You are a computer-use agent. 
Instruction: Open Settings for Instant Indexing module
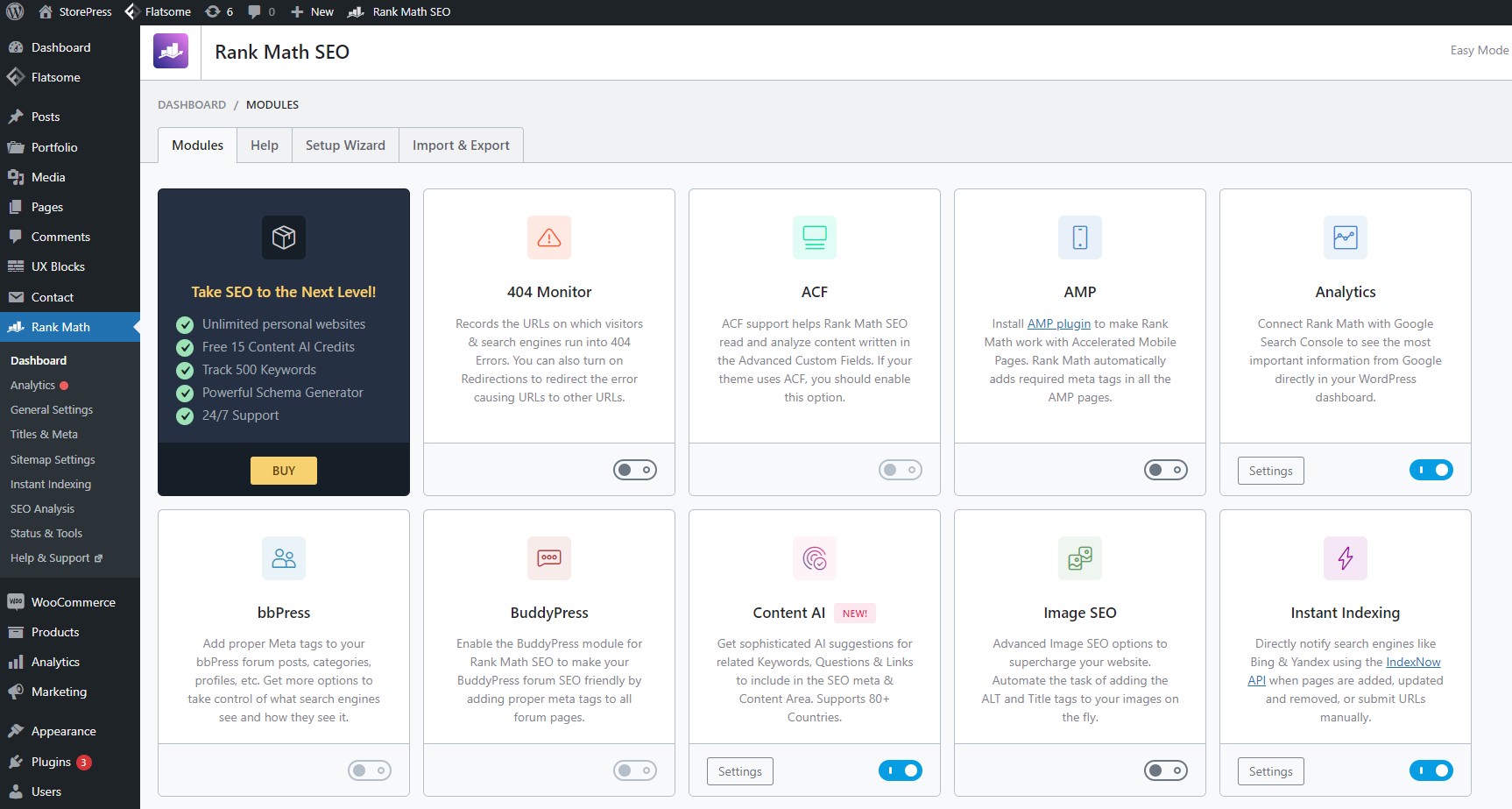(1270, 771)
